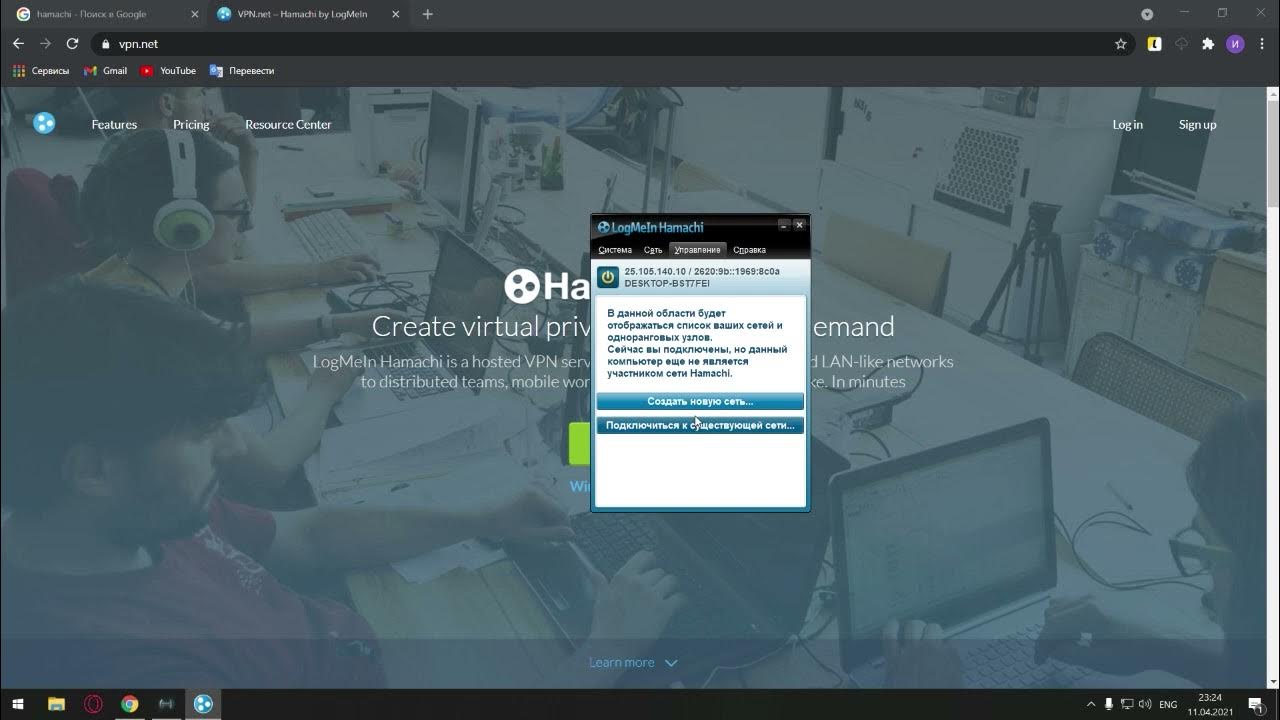Open Chrome from the taskbar
The height and width of the screenshot is (720, 1280).
click(x=130, y=704)
